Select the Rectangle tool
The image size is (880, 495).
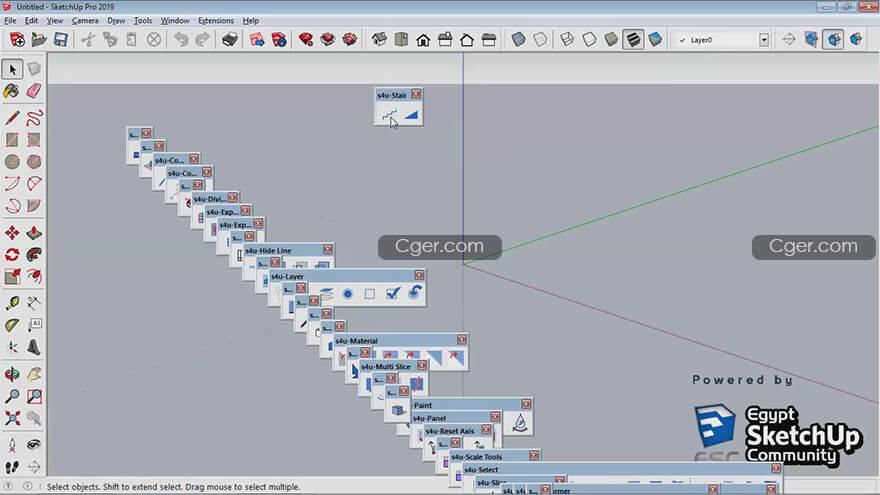[x=12, y=140]
